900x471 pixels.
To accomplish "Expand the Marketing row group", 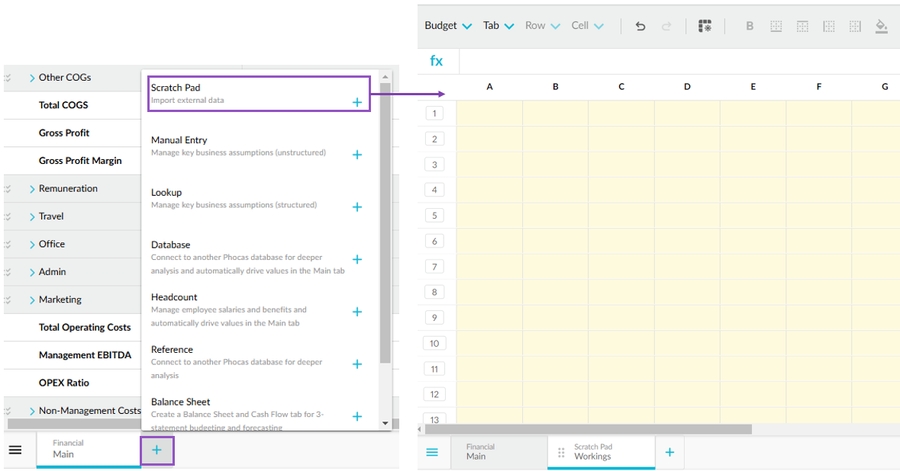I will pos(32,300).
